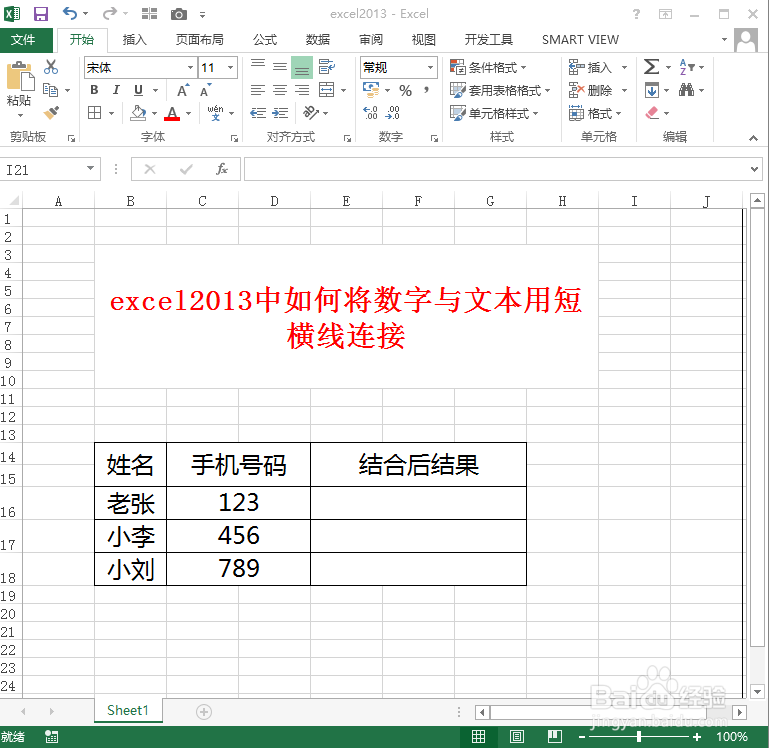Viewport: 769px width, 748px height.
Task: Apply comma style number format
Action: click(427, 90)
